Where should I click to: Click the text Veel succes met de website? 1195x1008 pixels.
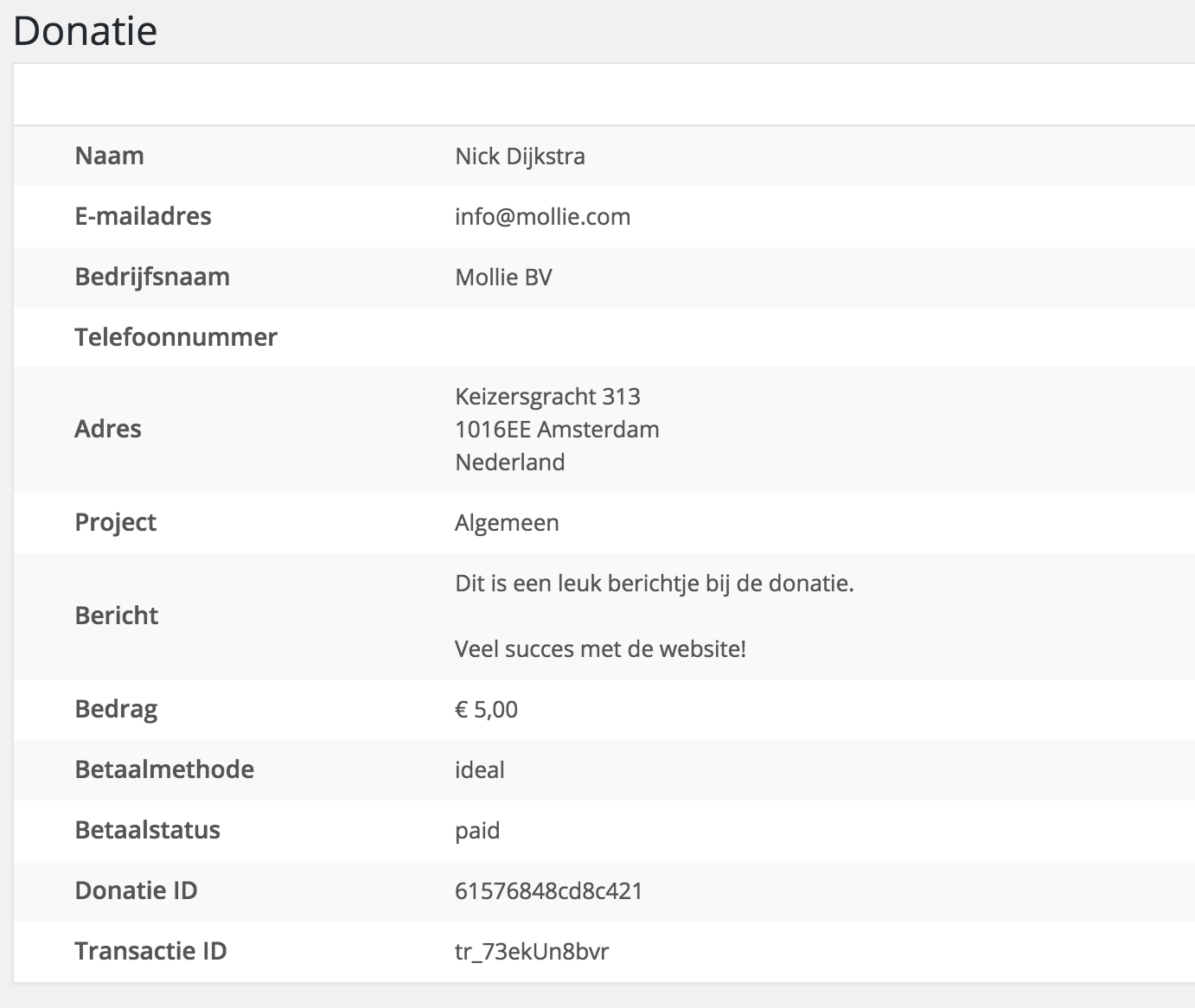pyautogui.click(x=600, y=649)
